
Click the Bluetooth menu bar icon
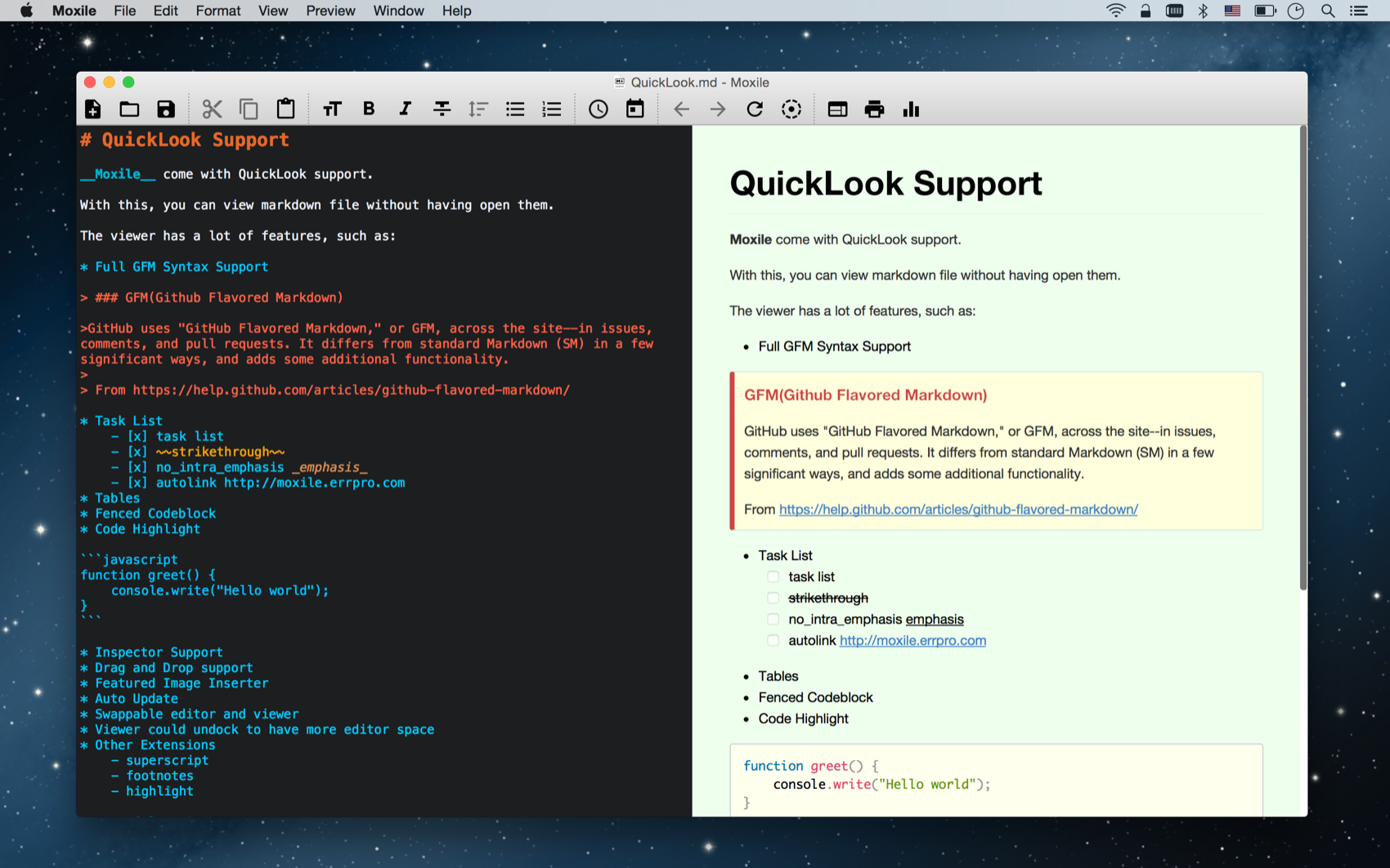tap(1203, 11)
